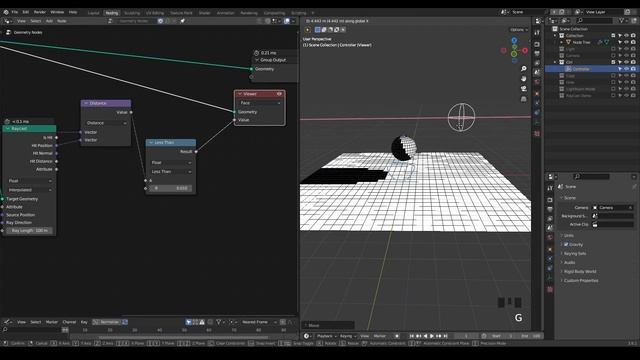Image resolution: width=640 pixels, height=360 pixels.
Task: Select the Controller object in outliner
Action: (x=581, y=69)
